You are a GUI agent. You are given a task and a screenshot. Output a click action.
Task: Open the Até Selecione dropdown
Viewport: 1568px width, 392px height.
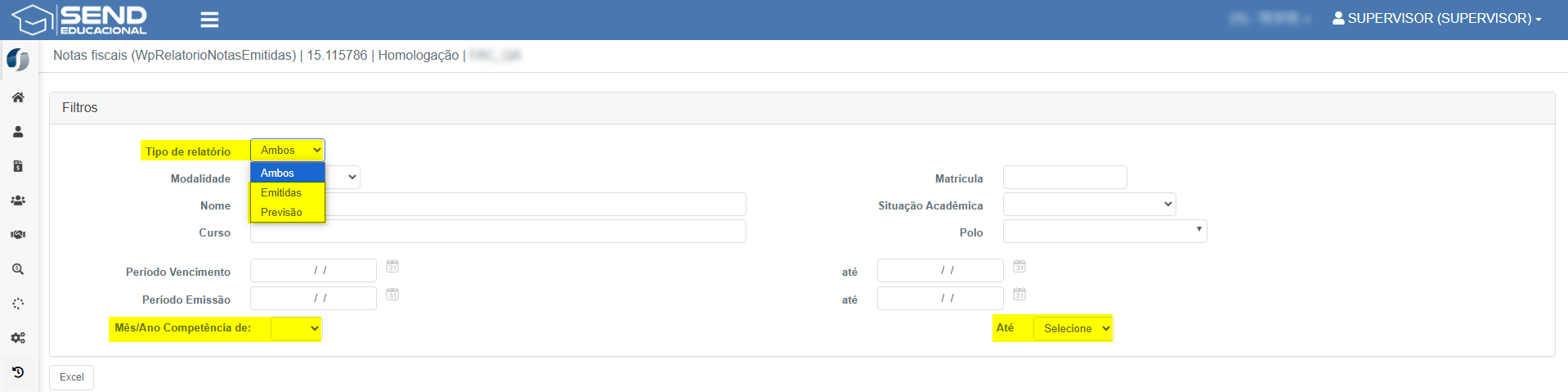click(1073, 328)
